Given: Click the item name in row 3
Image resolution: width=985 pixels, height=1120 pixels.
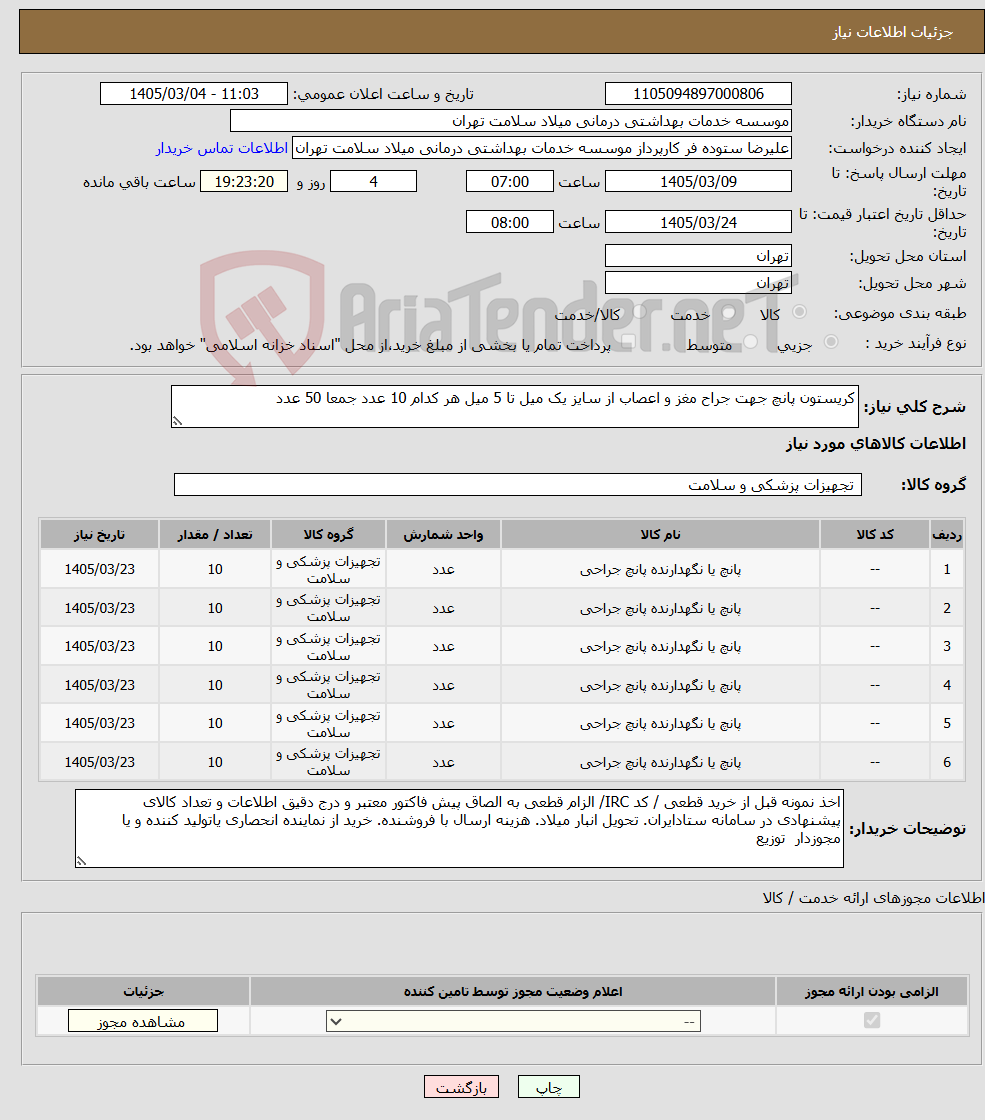Looking at the screenshot, I should point(660,646).
